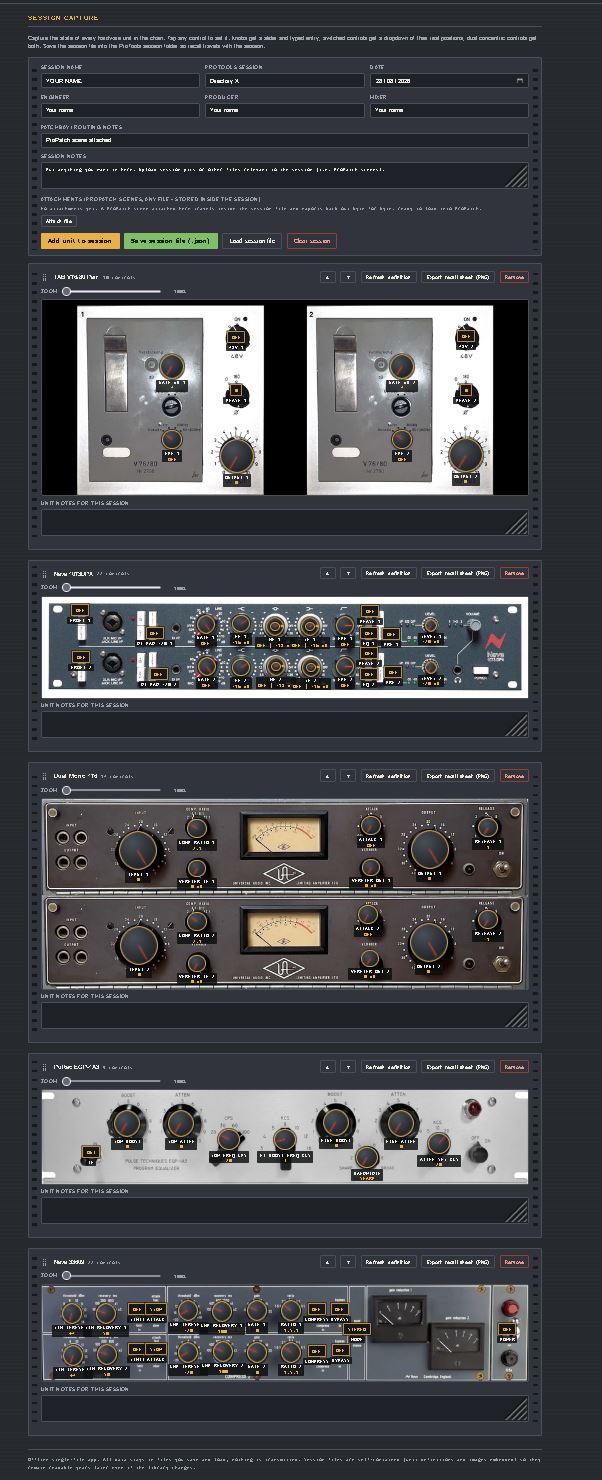The width and height of the screenshot is (602, 1480).
Task: Open the calendar picker in the Date field
Action: coord(519,80)
